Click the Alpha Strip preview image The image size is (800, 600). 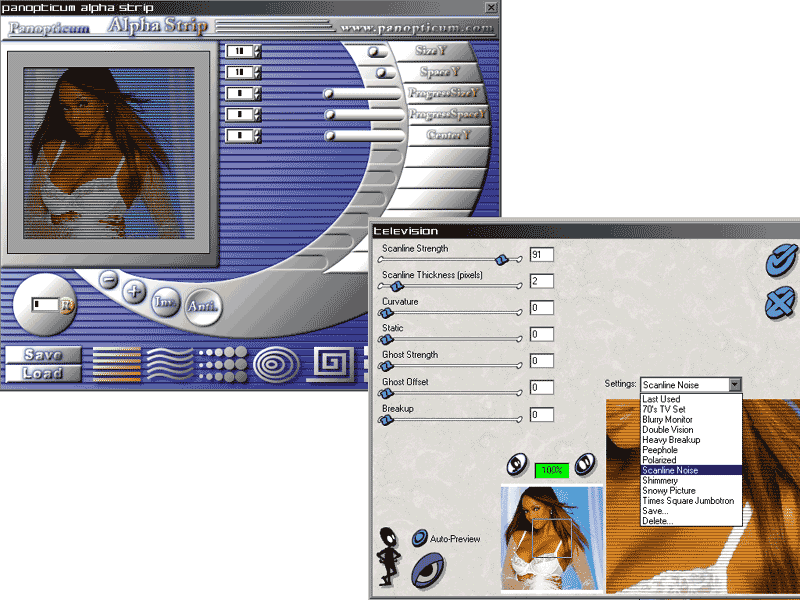coord(109,153)
